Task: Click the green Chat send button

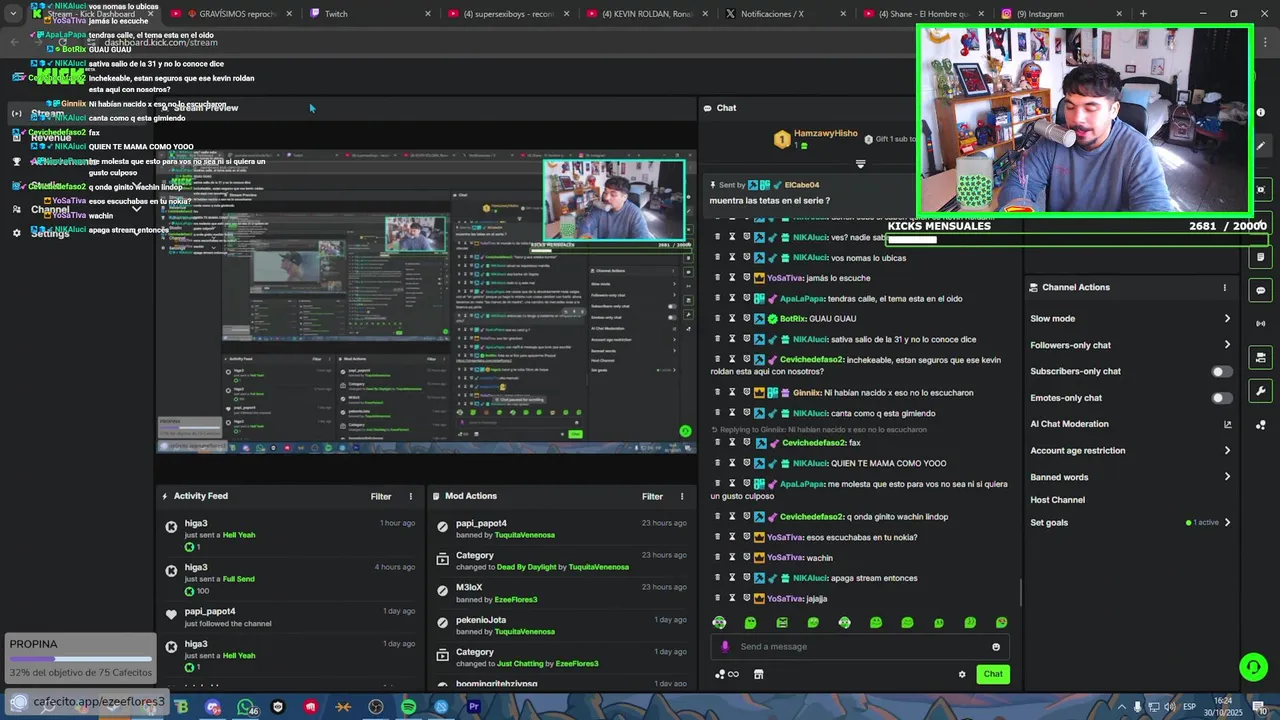Action: [993, 674]
